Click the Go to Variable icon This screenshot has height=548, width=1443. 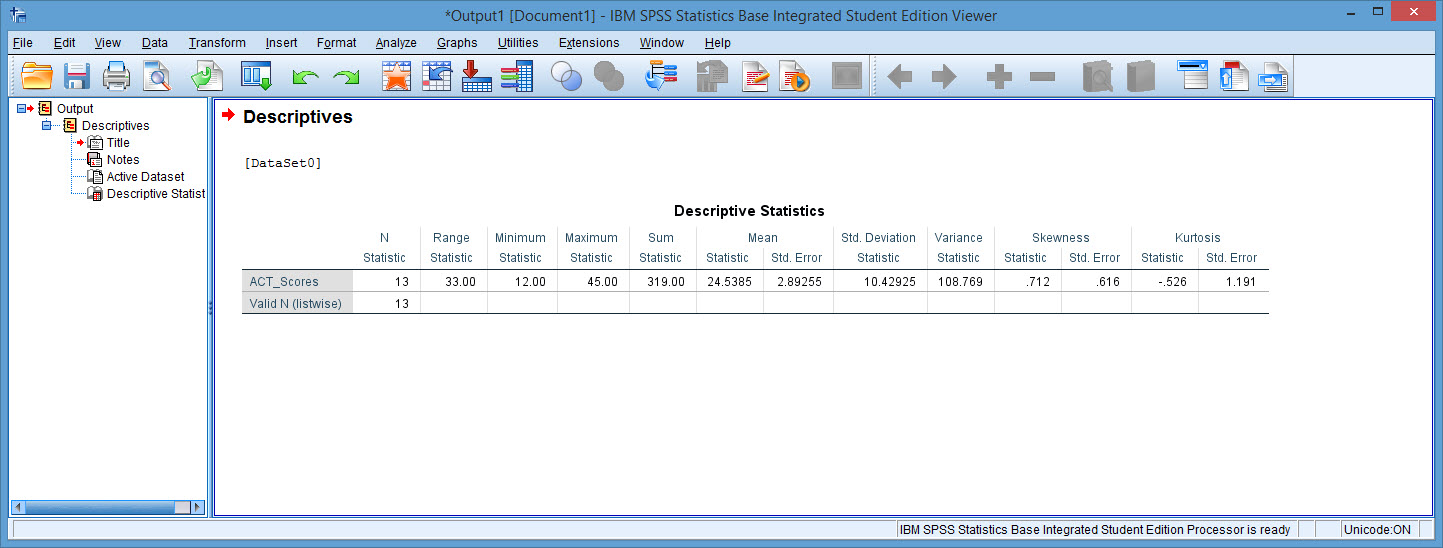pyautogui.click(x=477, y=77)
